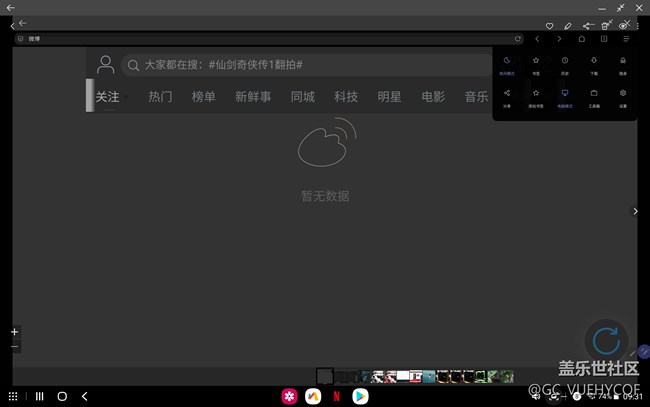Click the taskbar back chevron
Screen dimensions: 650x407
pos(85,397)
